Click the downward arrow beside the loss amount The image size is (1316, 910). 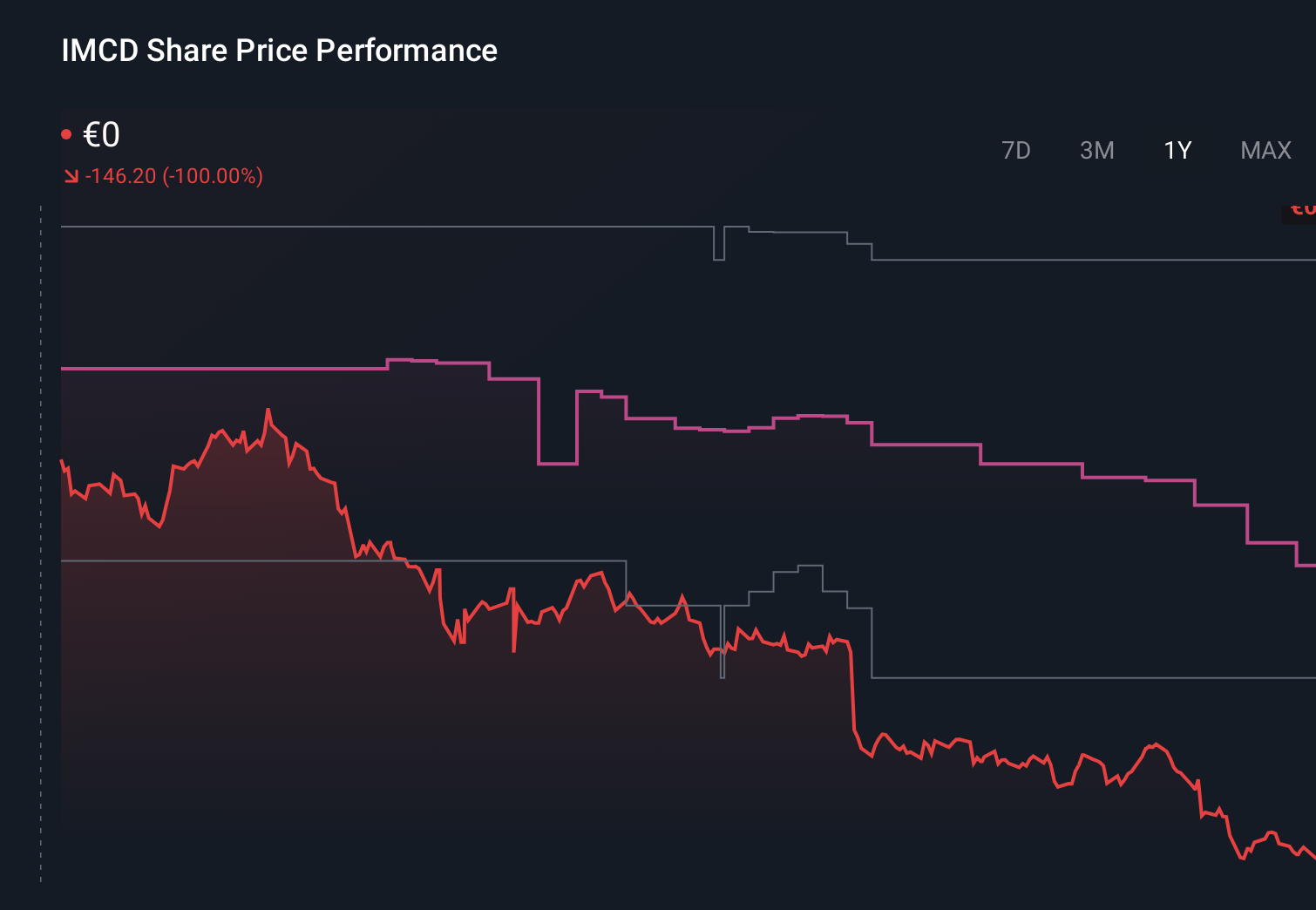[71, 175]
